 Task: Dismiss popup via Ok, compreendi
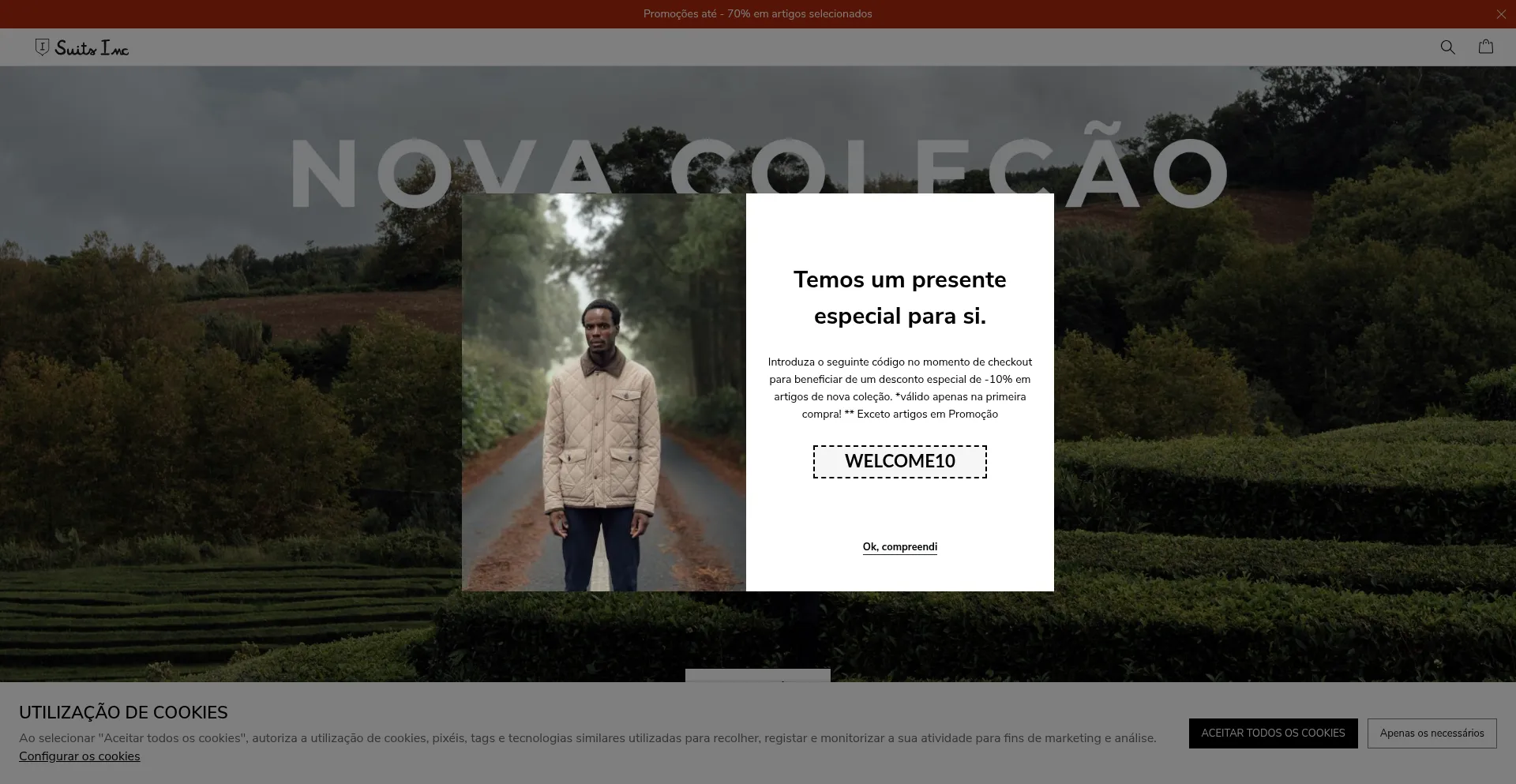[900, 547]
